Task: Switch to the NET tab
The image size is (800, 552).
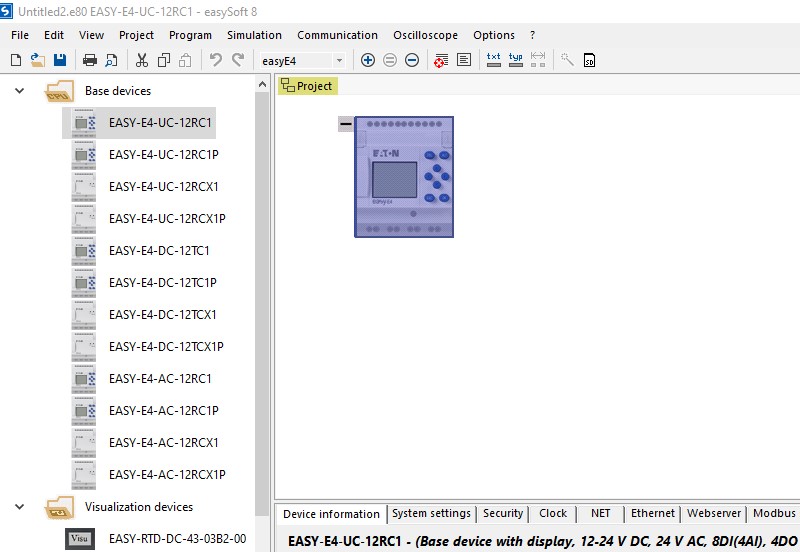Action: (x=601, y=513)
